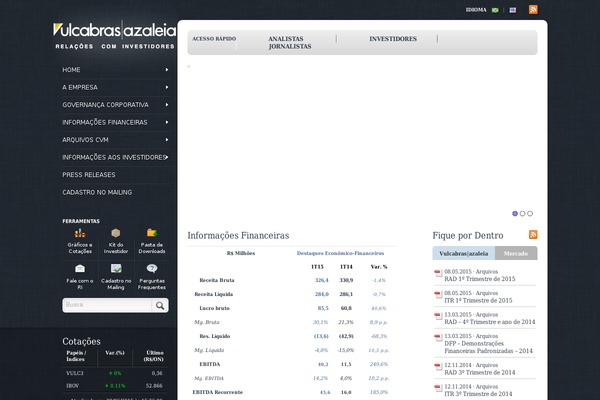Open RAD - 4º Trimestre e ano de 2014
600x400 pixels.
click(490, 322)
